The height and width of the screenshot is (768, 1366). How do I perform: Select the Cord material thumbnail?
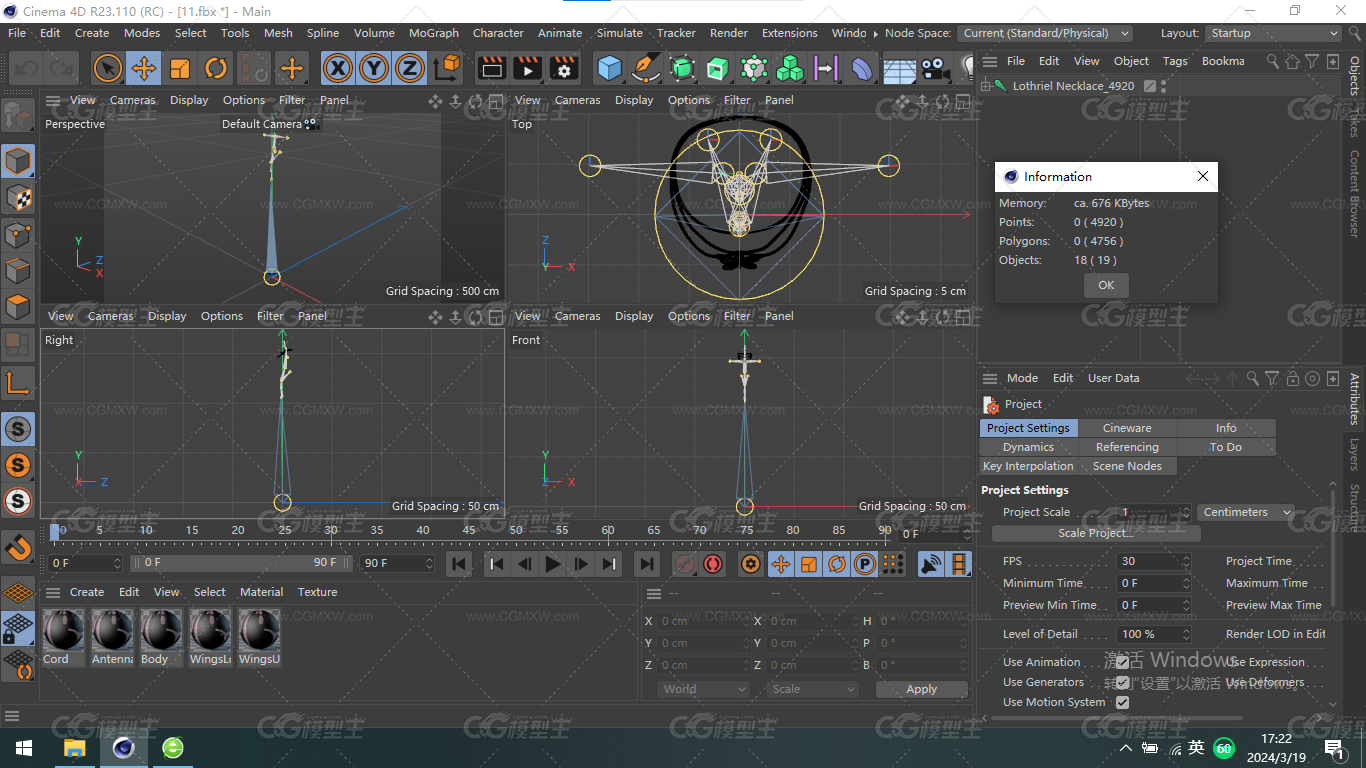[63, 631]
